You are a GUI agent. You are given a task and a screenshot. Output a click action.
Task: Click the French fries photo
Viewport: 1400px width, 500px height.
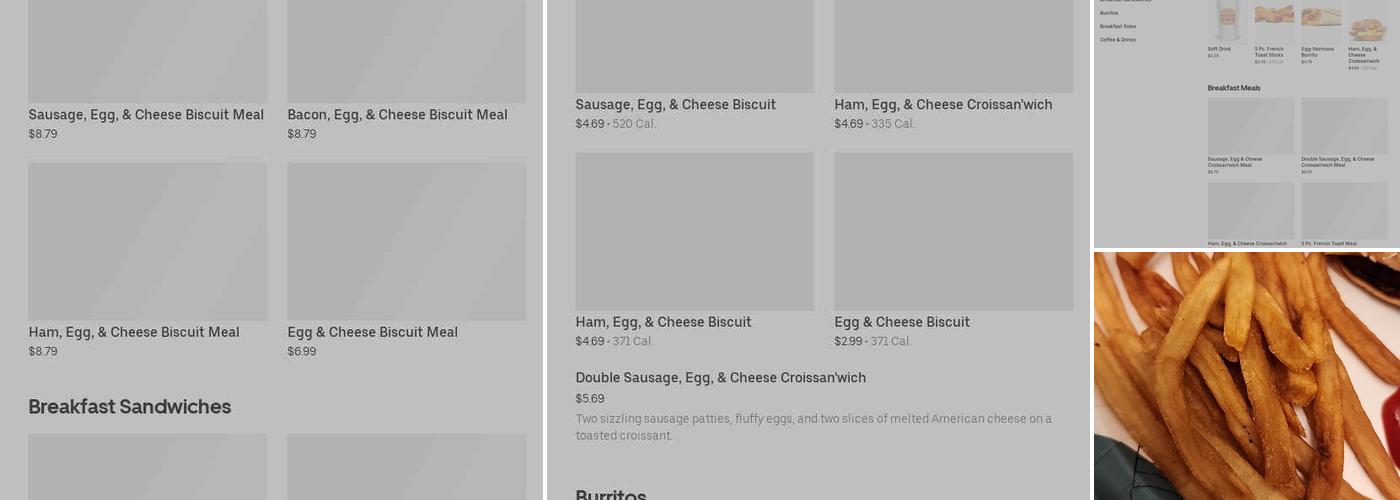(1246, 376)
